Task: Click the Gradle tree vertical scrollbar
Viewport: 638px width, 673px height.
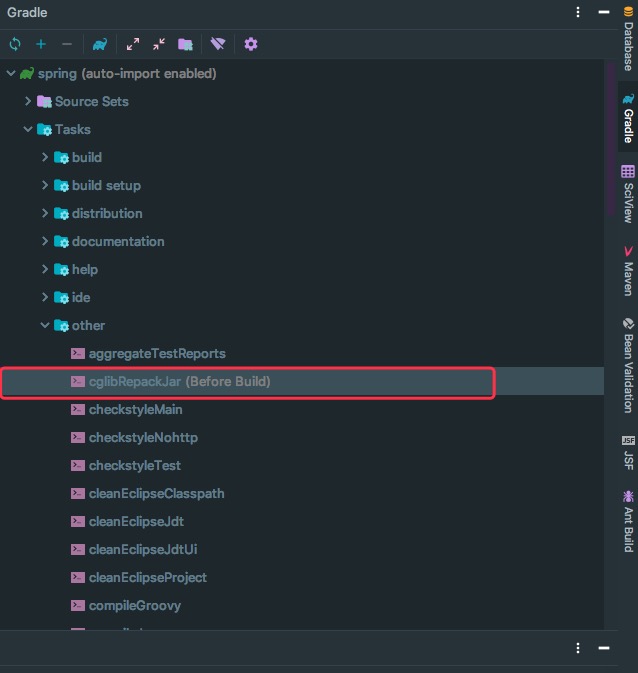Action: tap(611, 139)
